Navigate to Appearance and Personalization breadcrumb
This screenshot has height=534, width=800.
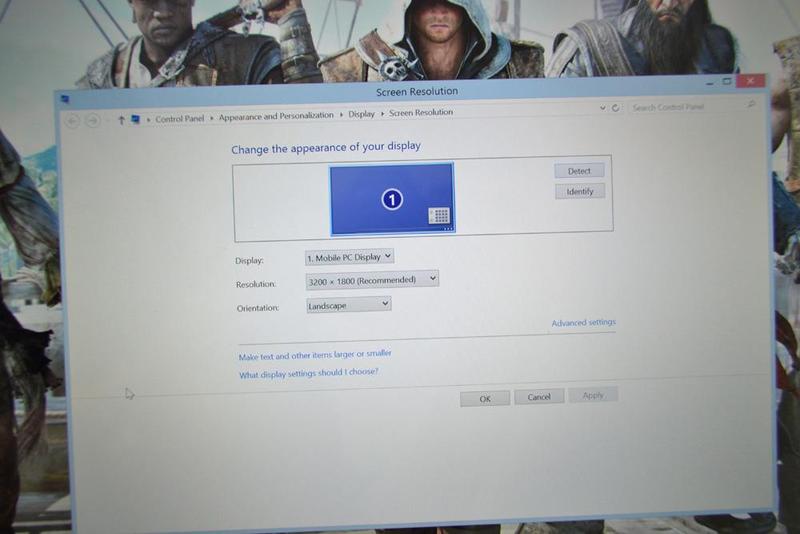pyautogui.click(x=276, y=116)
